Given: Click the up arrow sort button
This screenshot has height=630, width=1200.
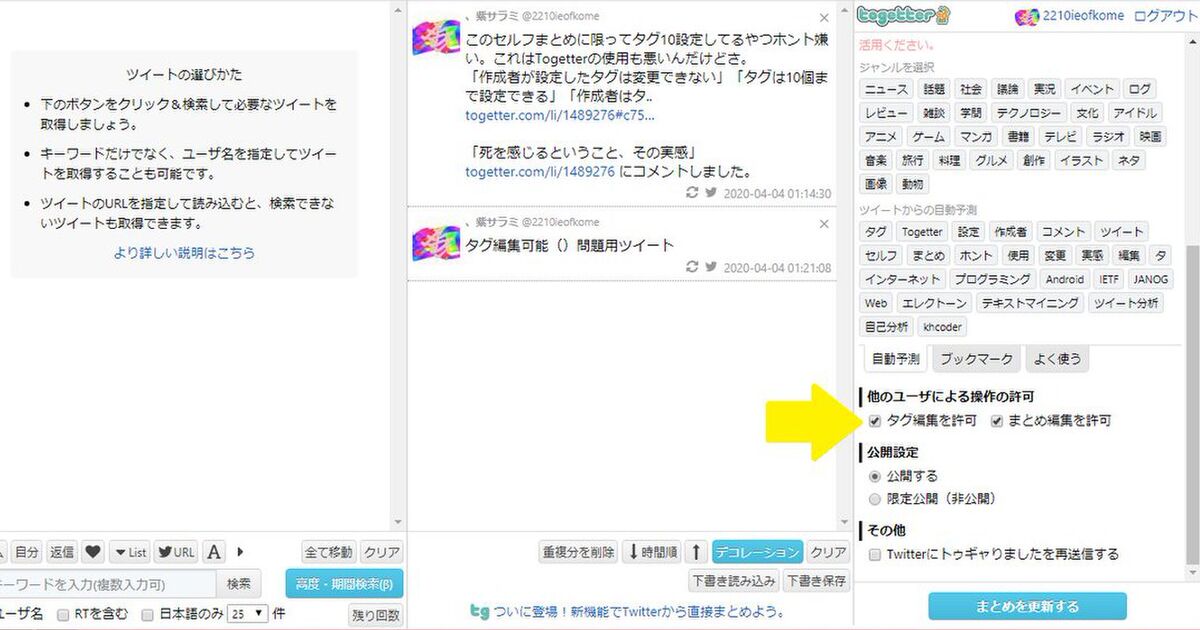Looking at the screenshot, I should click(696, 552).
